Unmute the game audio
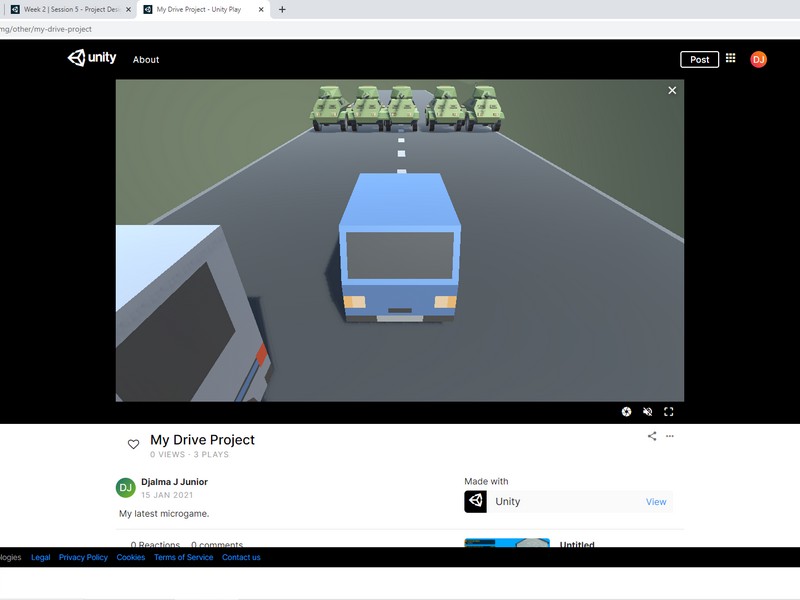Viewport: 800px width, 600px height. coord(647,411)
